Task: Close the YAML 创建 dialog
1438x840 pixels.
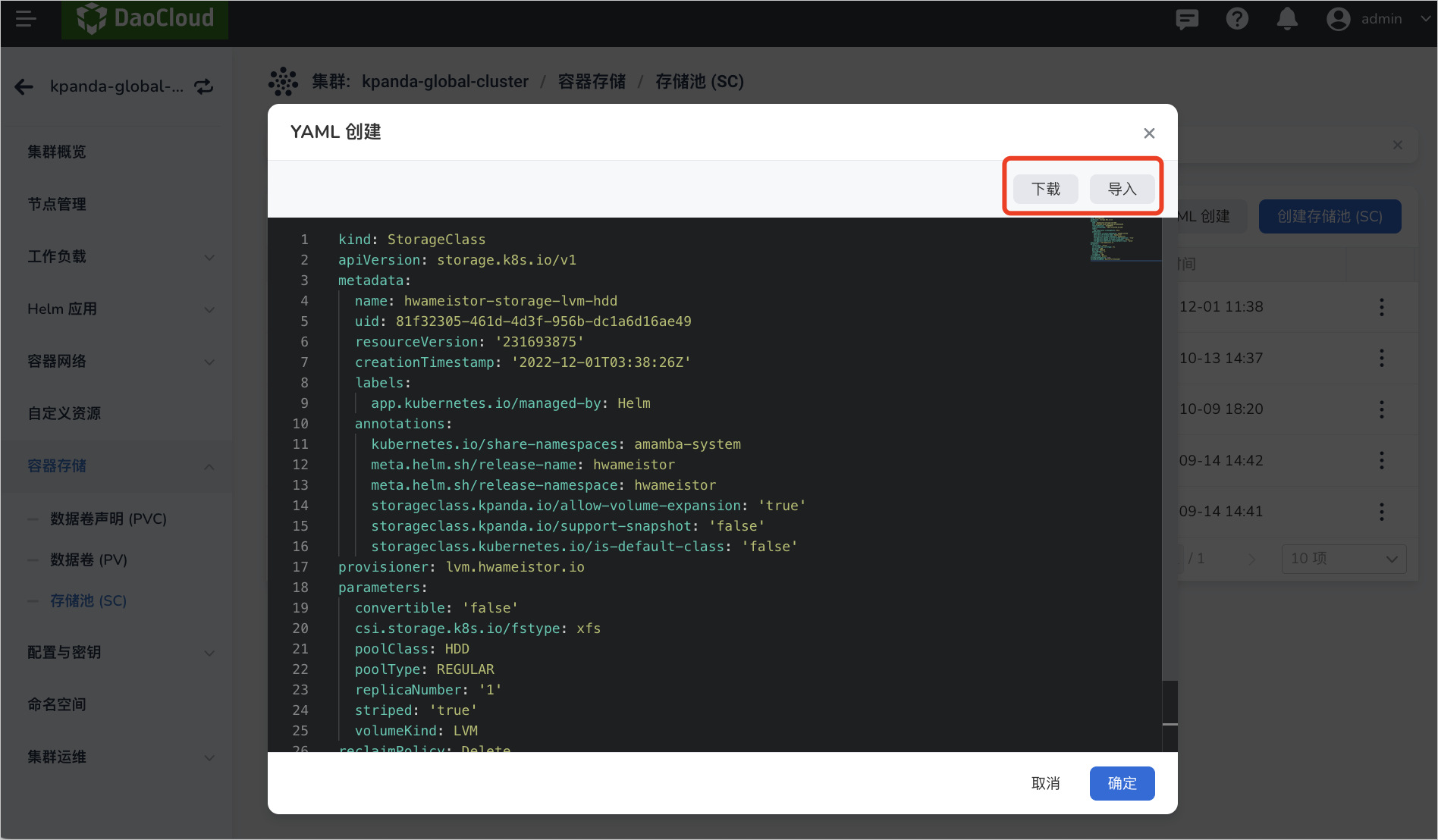Action: [x=1149, y=133]
